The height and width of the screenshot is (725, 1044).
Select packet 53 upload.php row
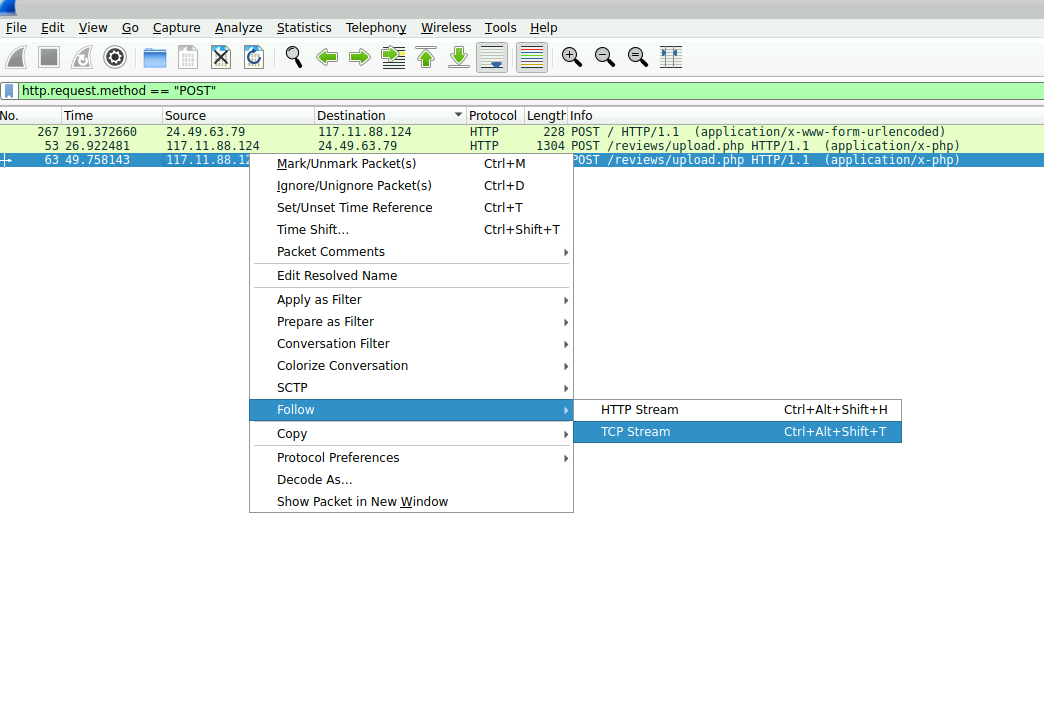(x=522, y=146)
